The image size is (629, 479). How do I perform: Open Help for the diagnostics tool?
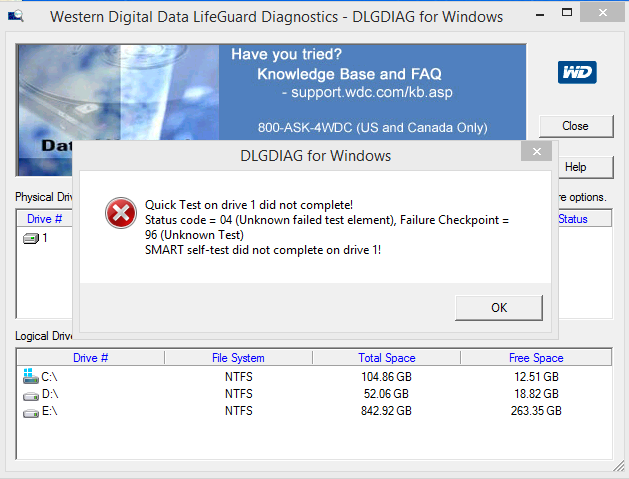pos(575,167)
